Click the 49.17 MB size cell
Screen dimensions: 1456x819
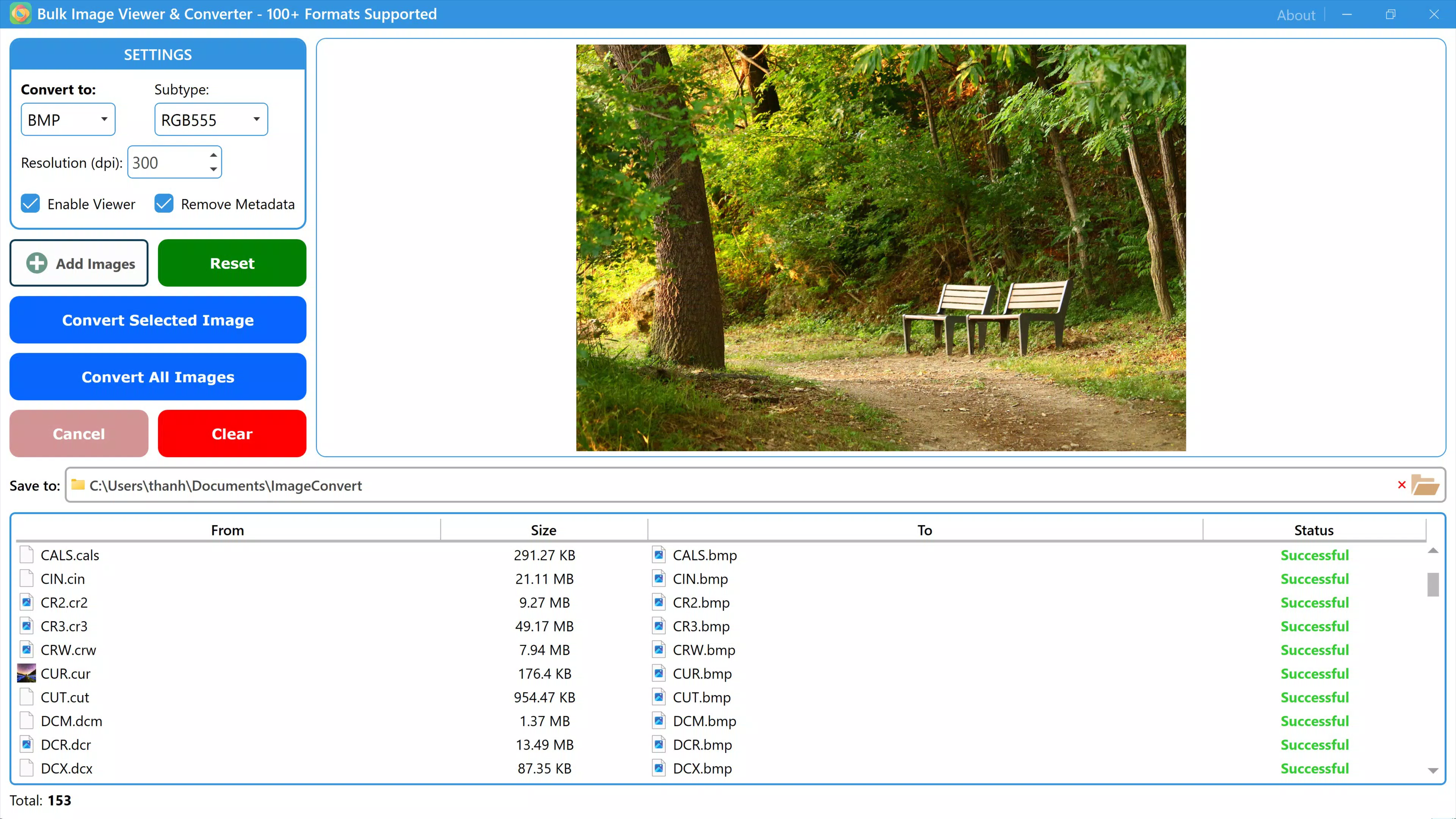pyautogui.click(x=544, y=626)
